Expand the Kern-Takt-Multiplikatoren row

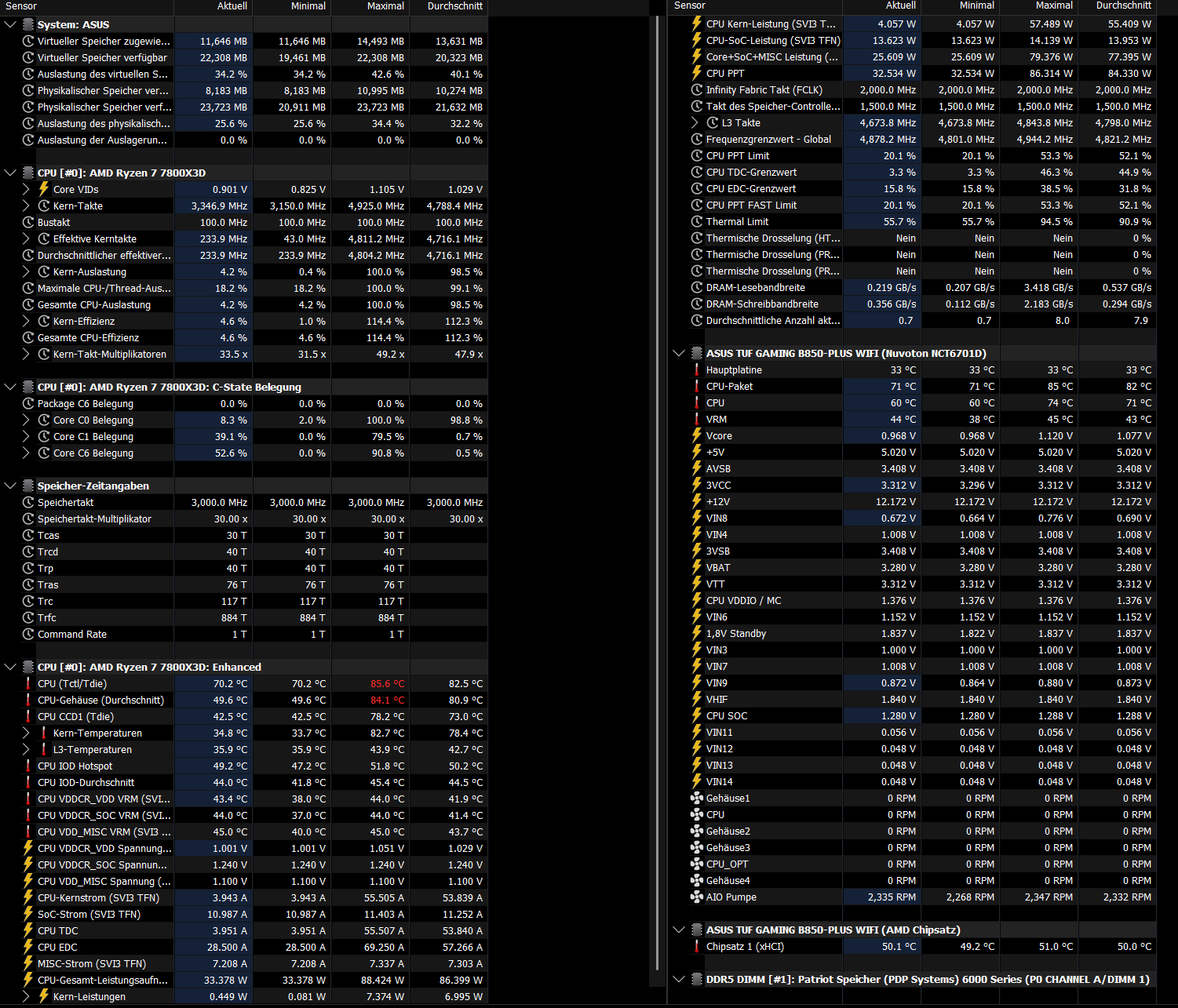tap(26, 354)
